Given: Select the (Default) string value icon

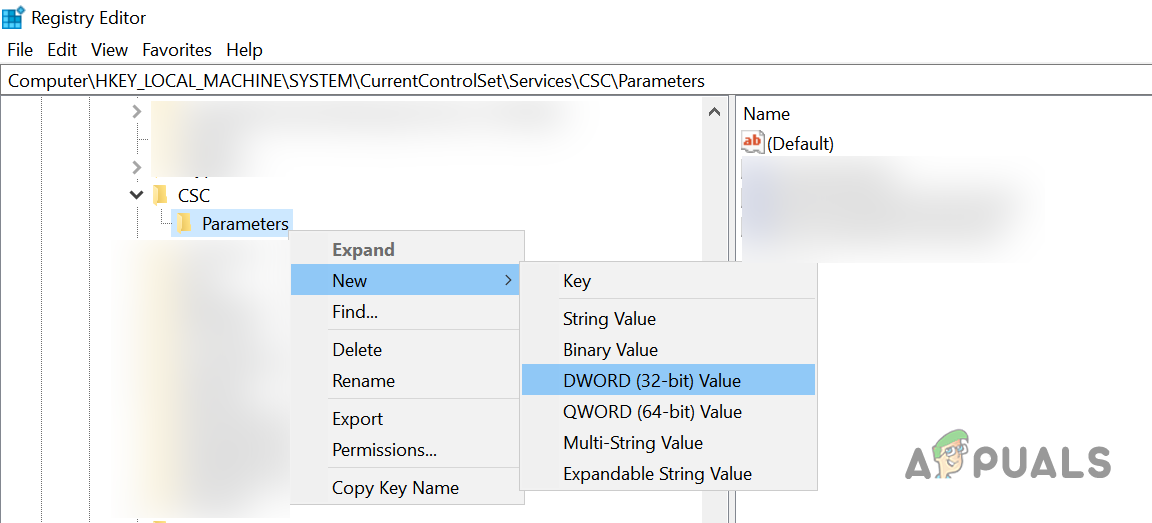Looking at the screenshot, I should (752, 143).
